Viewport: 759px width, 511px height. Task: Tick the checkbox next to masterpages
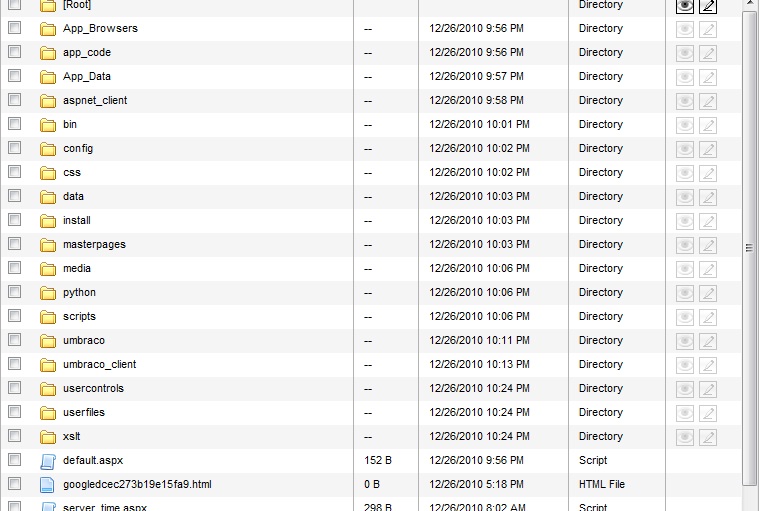click(15, 243)
